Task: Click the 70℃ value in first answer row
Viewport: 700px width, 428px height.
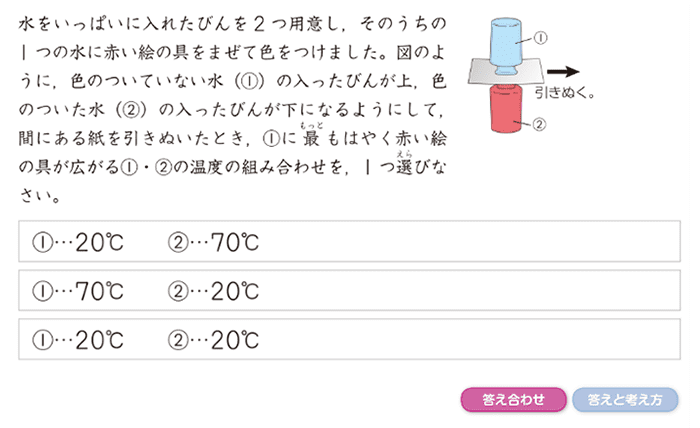Action: pyautogui.click(x=235, y=242)
